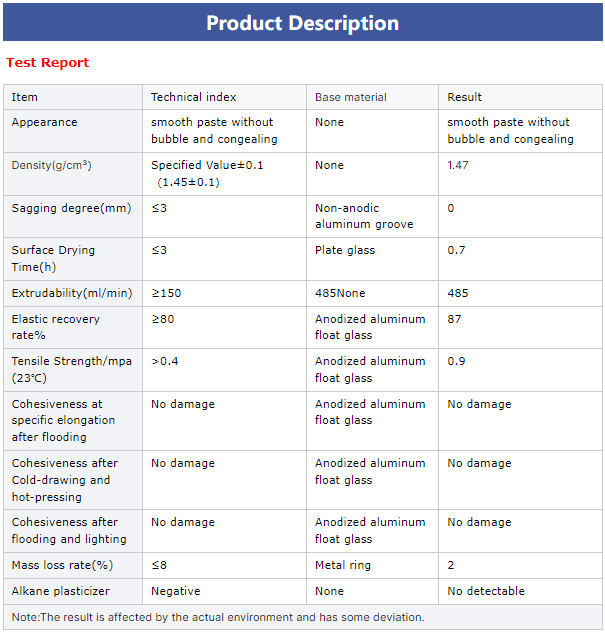This screenshot has height=634, width=605.
Task: Click the Product Description header banner
Action: 302,22
